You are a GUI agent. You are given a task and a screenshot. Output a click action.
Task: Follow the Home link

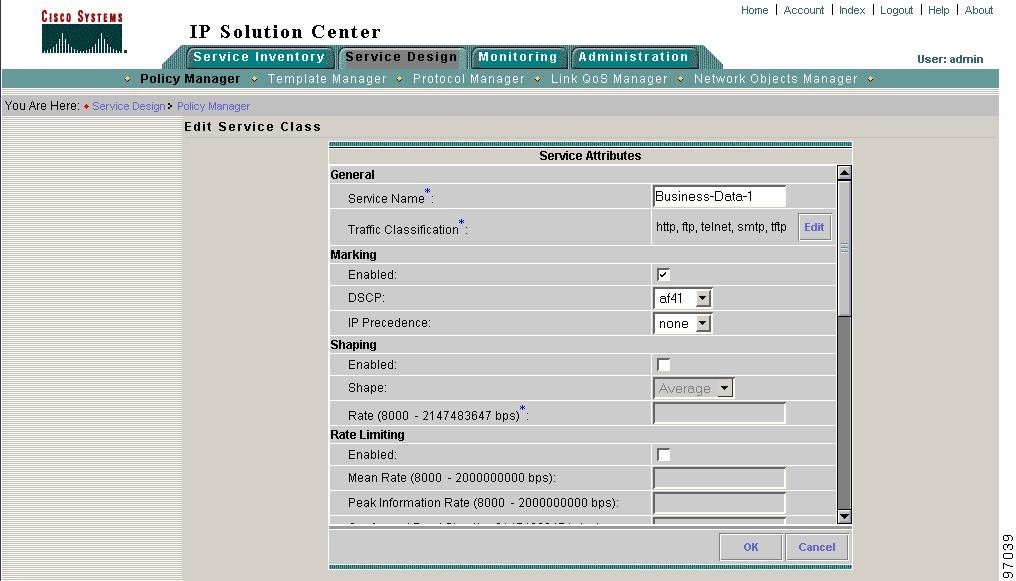point(754,10)
